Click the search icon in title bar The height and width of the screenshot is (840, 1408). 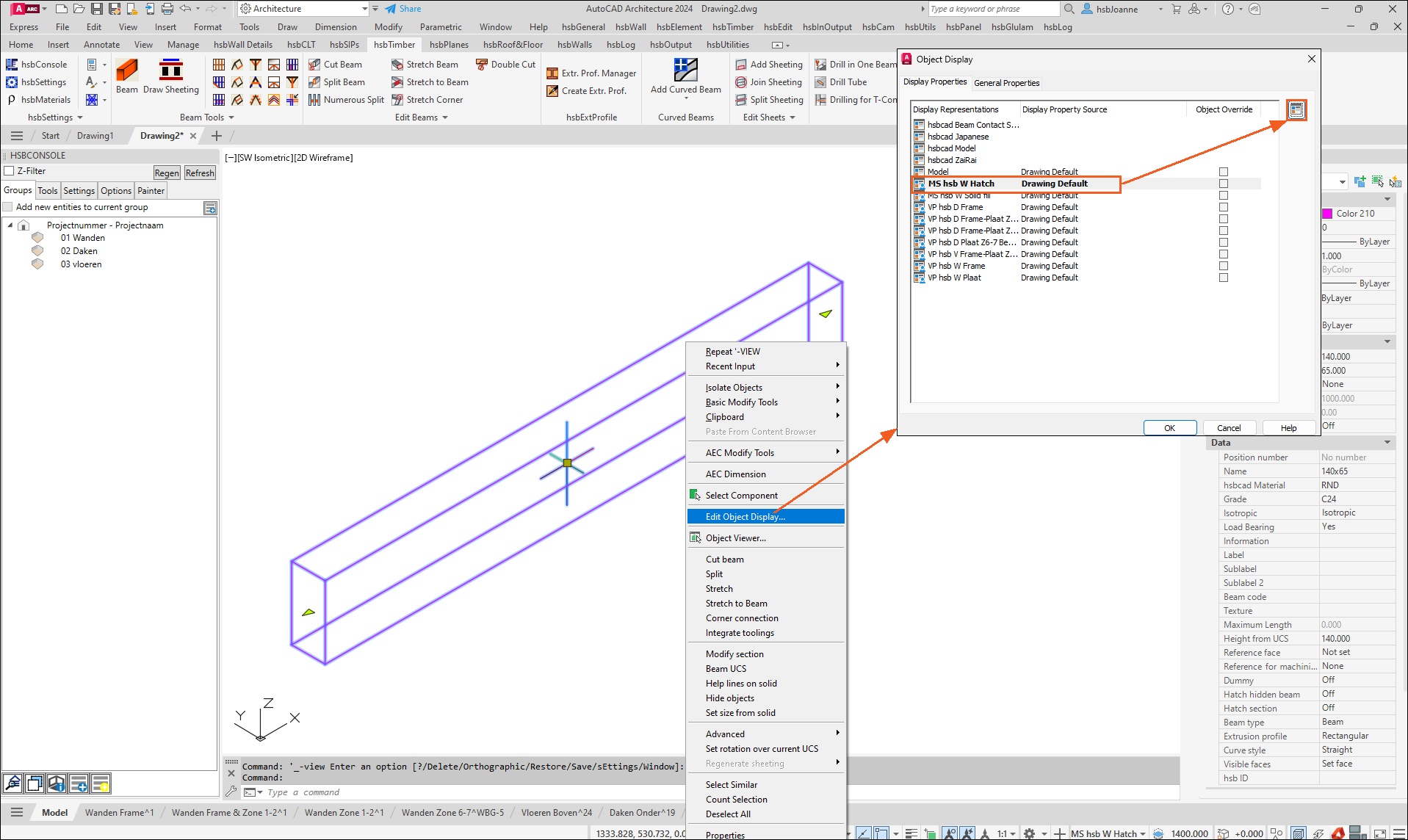[x=1069, y=9]
